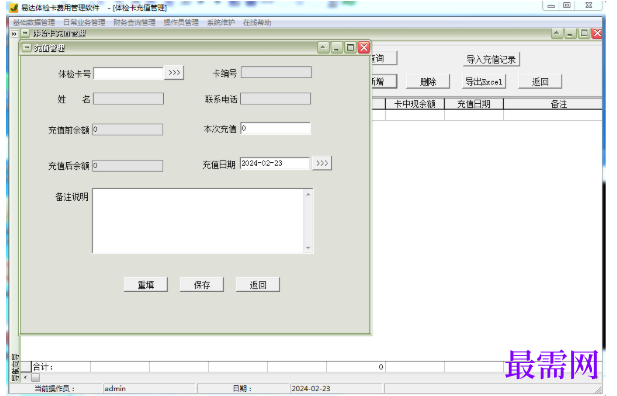Roll up the 充值管理 dialog with the arrow icon

[x=323, y=48]
